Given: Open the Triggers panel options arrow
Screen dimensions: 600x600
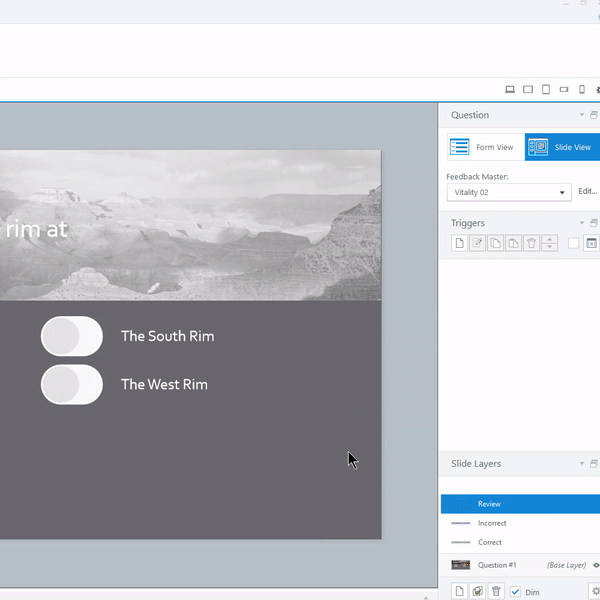Looking at the screenshot, I should tap(582, 223).
